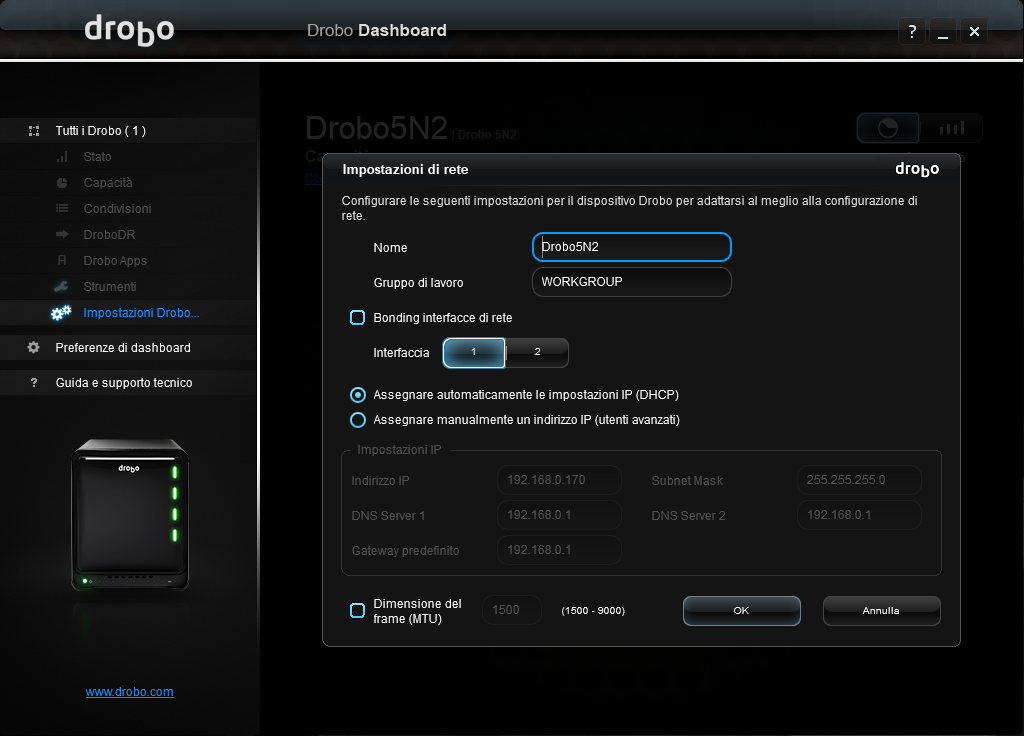Viewport: 1024px width, 736px height.
Task: Click the Subnet Mask field
Action: [x=859, y=480]
